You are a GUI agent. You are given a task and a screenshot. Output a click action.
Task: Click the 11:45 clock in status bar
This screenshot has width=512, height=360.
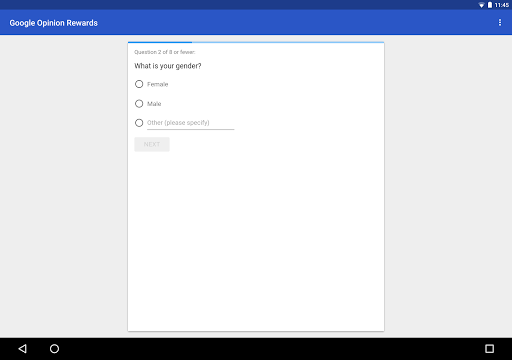click(502, 5)
